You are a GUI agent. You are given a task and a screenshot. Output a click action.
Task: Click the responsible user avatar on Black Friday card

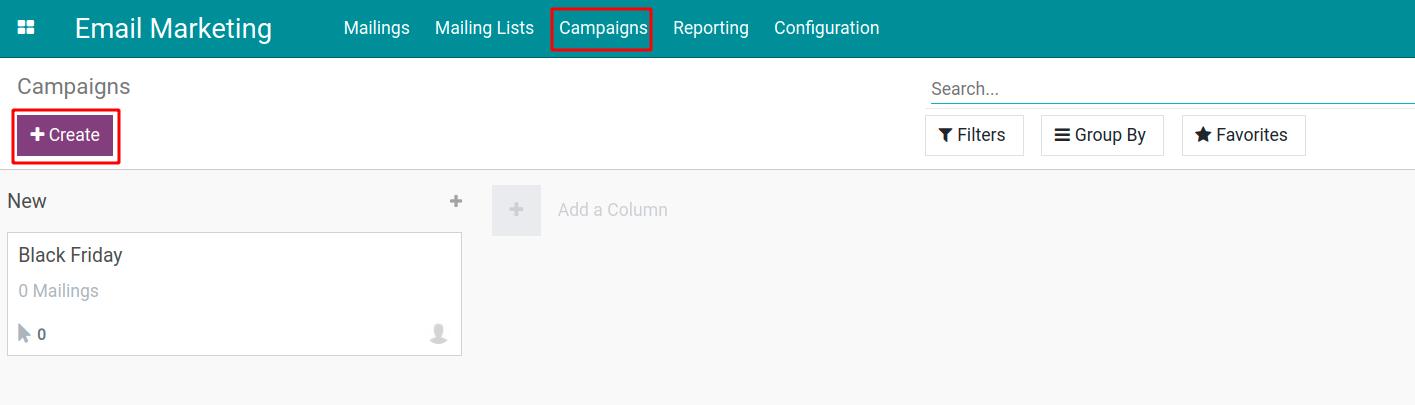pos(438,334)
